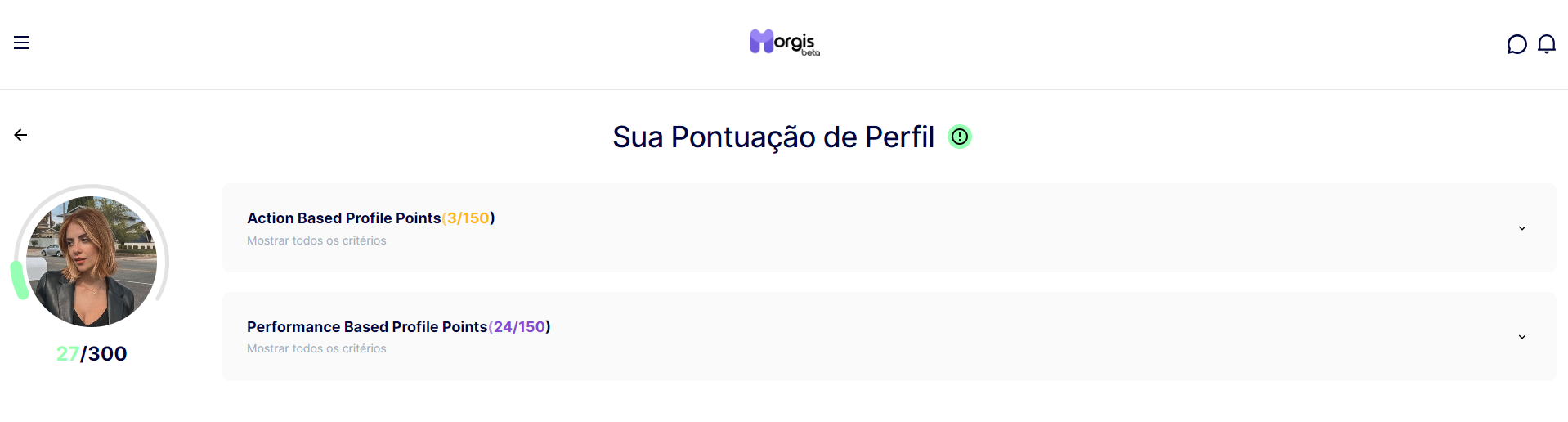
Task: Click the profile avatar photo
Action: [x=92, y=261]
